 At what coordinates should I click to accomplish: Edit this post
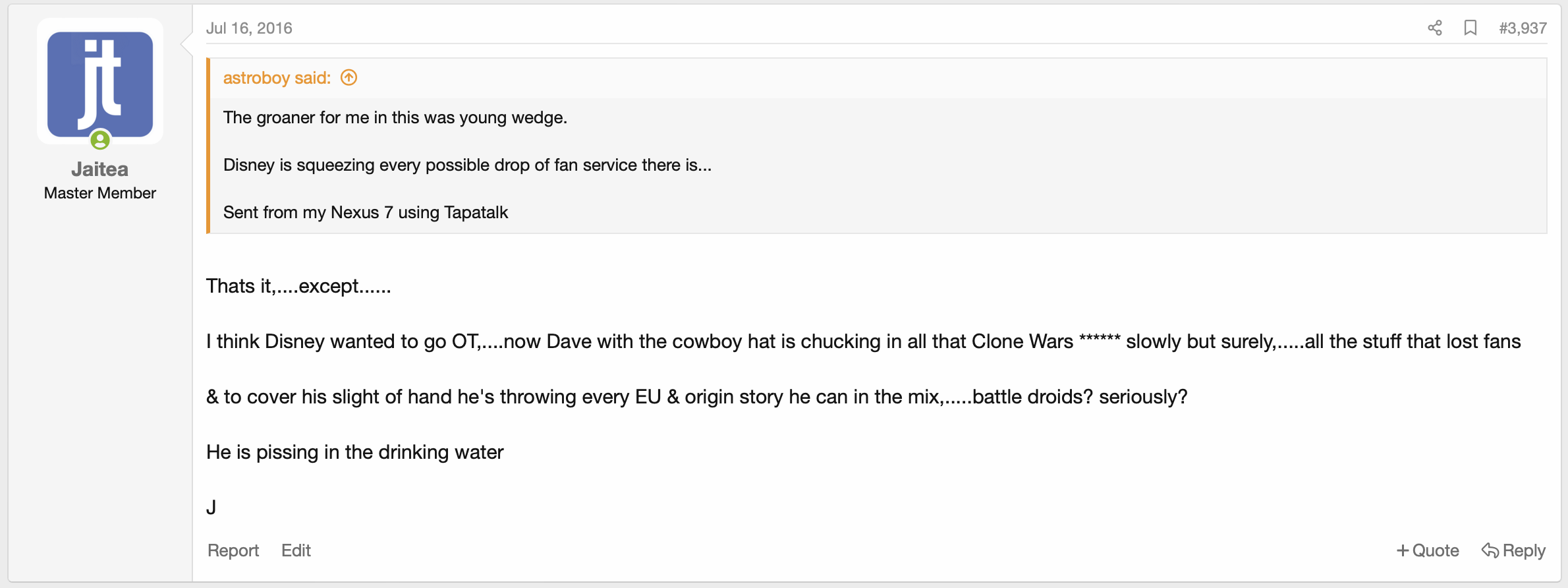296,550
